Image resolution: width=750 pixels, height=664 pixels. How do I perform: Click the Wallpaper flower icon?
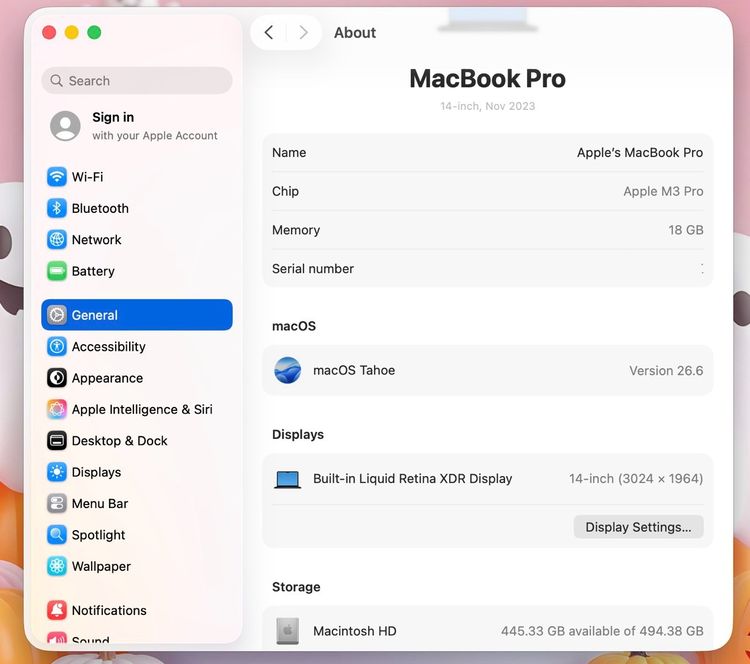click(x=56, y=566)
